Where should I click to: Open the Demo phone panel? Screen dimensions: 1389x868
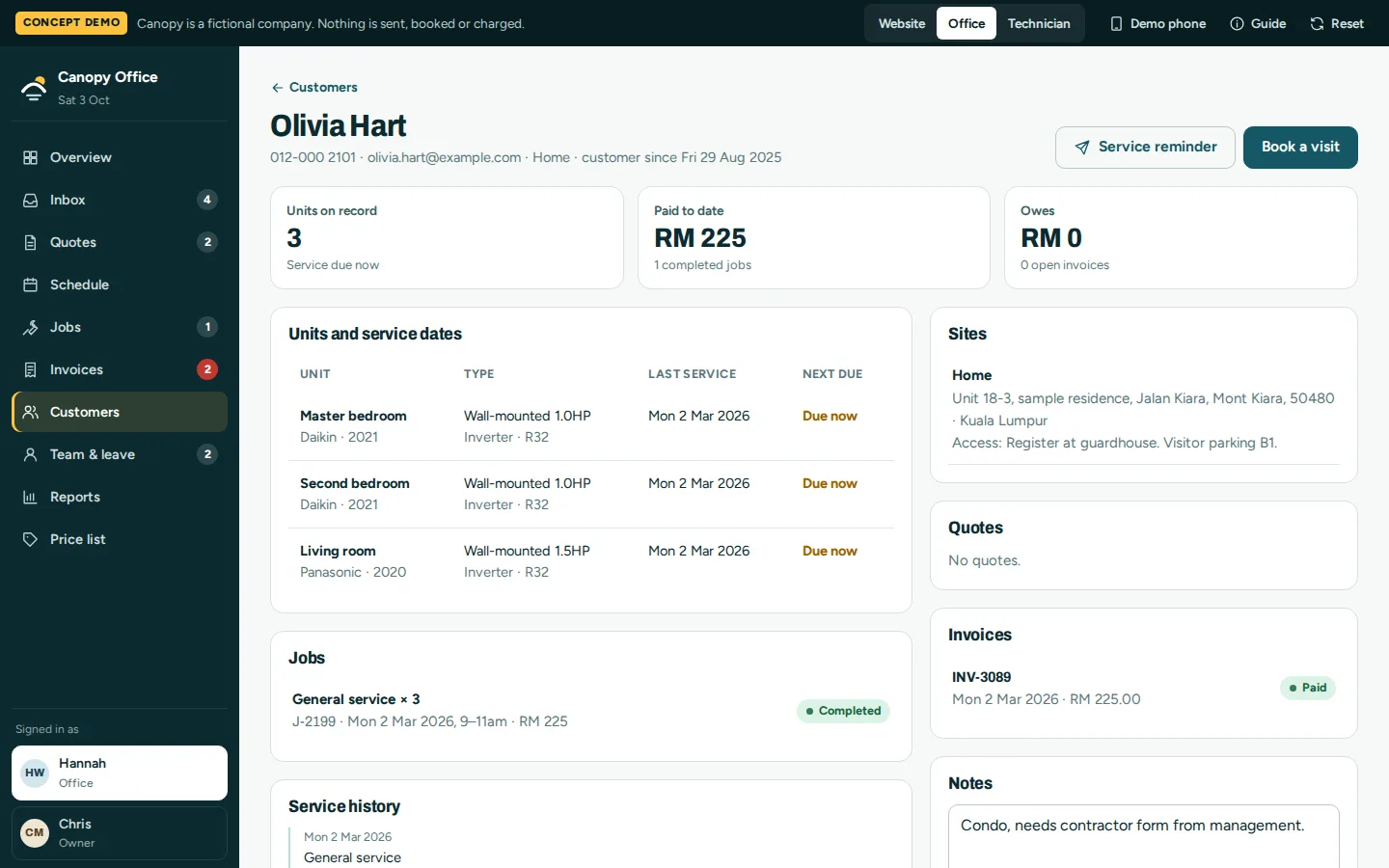[1157, 23]
